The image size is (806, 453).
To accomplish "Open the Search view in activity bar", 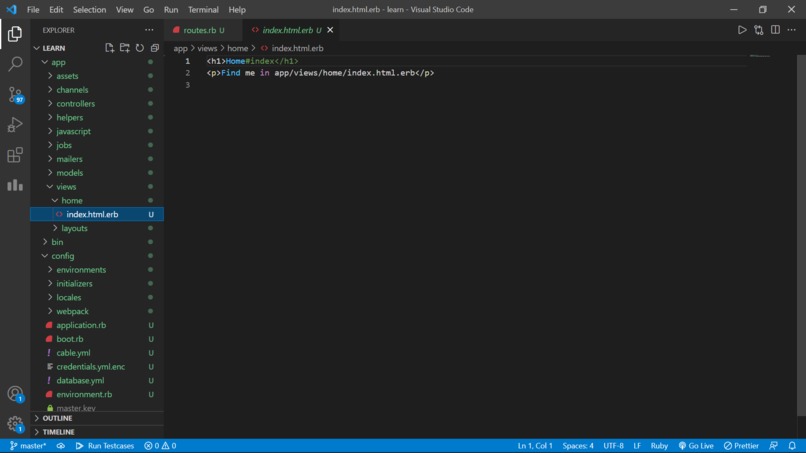I will coord(15,64).
